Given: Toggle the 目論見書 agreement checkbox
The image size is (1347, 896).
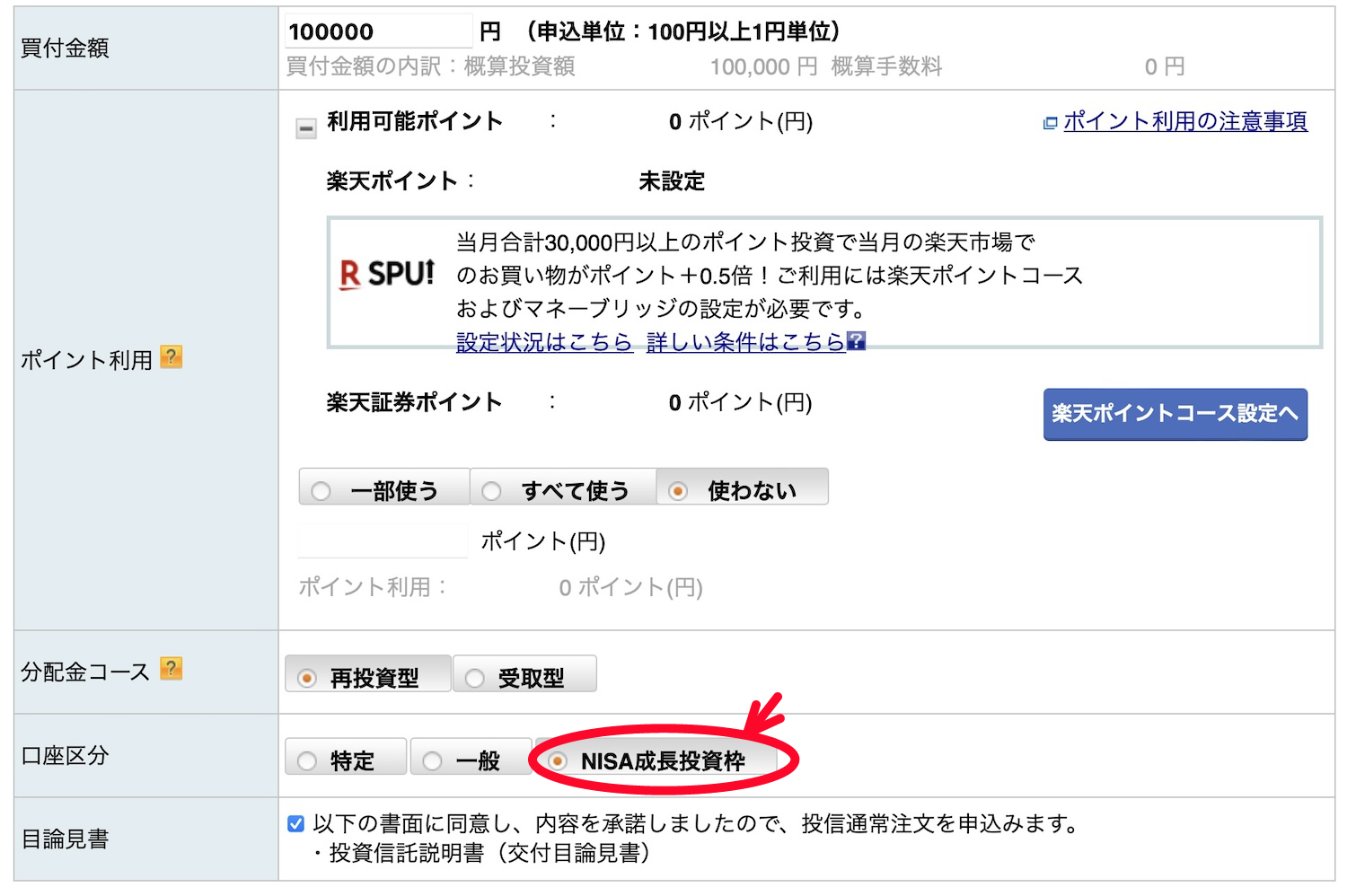Looking at the screenshot, I should pyautogui.click(x=295, y=823).
